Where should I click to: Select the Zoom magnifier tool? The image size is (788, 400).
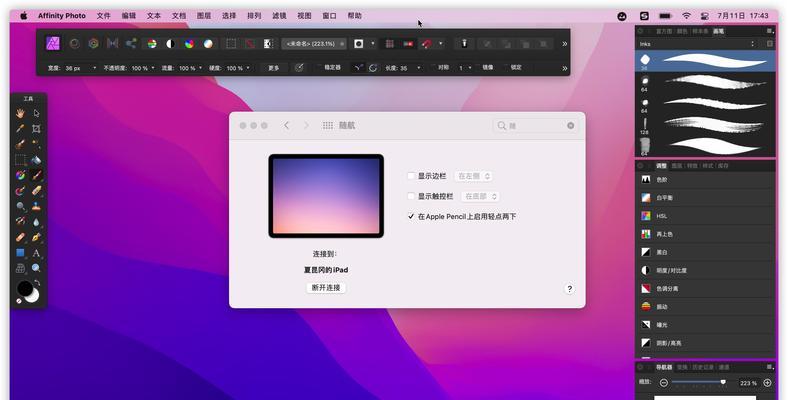tap(36, 268)
